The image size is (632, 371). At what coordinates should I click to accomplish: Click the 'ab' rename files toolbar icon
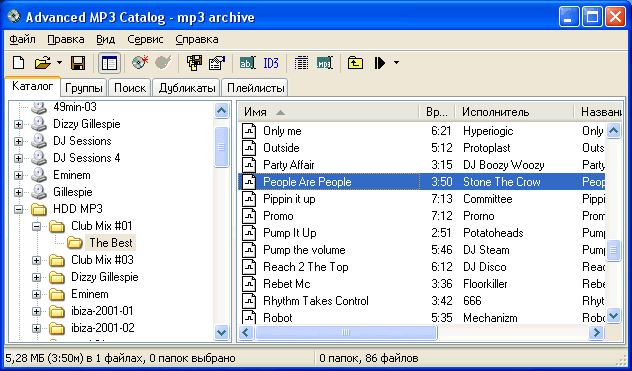[x=247, y=63]
